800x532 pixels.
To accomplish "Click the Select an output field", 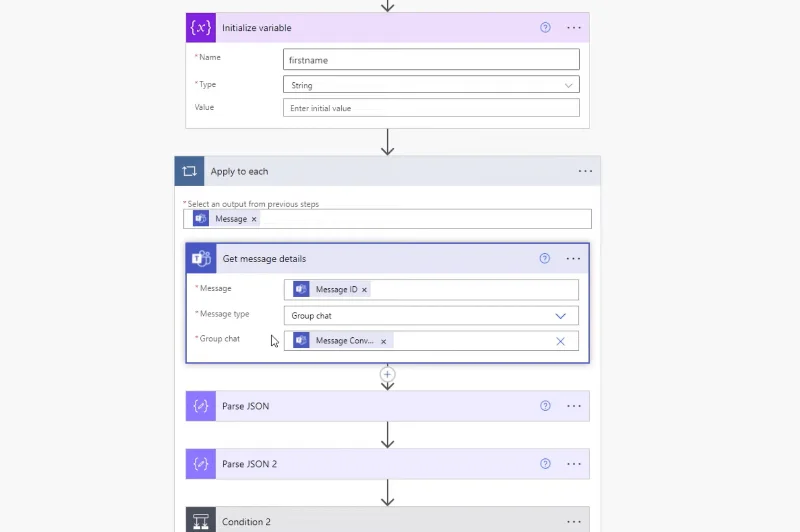I will (x=387, y=219).
